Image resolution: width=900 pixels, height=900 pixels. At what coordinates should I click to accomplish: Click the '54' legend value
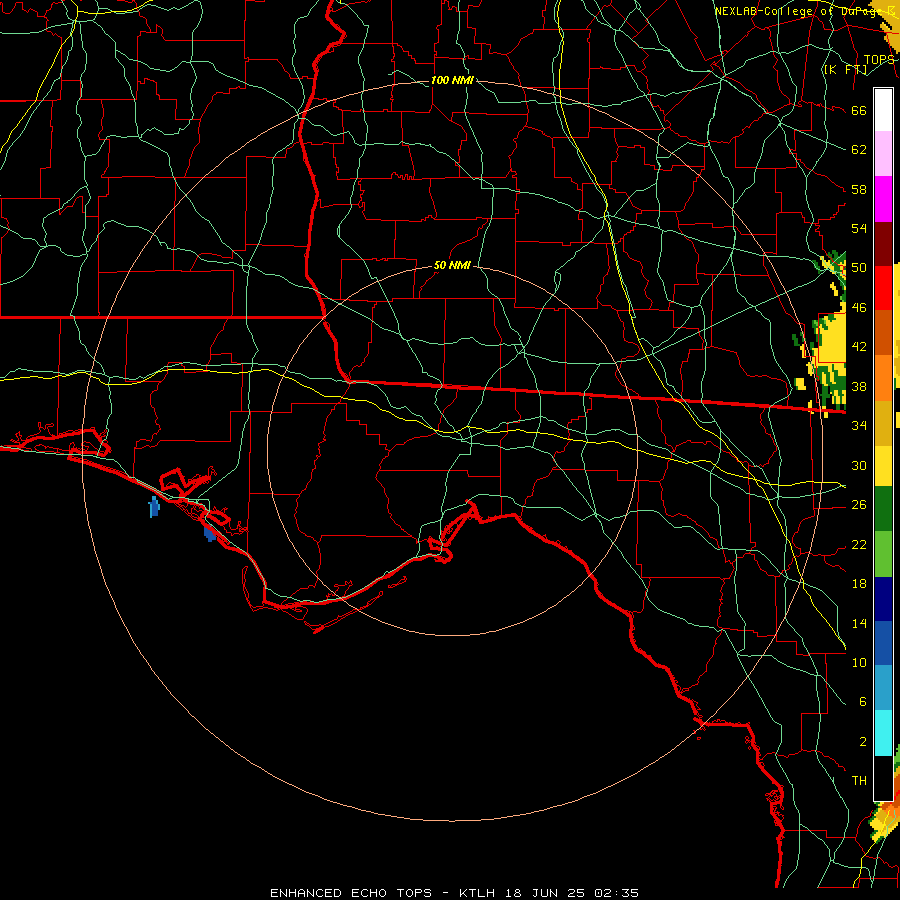[859, 228]
